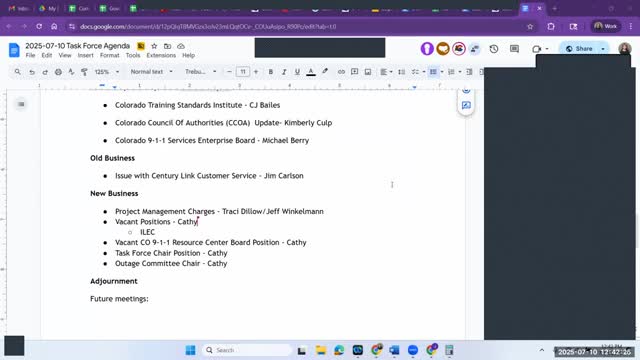Open the Normal text style dropdown
Screen dimensions: 640x360
(x=151, y=72)
